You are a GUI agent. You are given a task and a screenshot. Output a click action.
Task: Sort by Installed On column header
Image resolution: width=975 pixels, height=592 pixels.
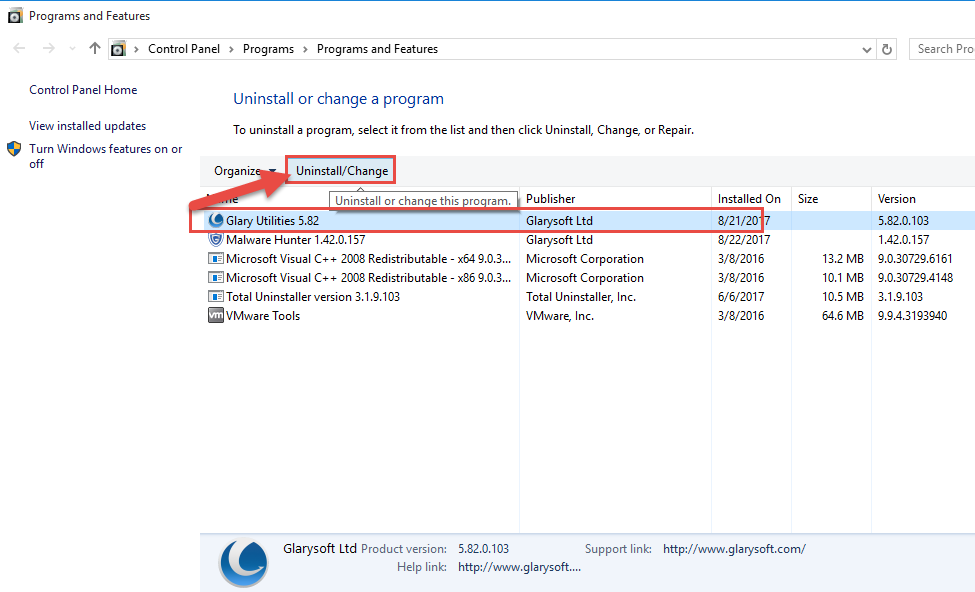[751, 198]
